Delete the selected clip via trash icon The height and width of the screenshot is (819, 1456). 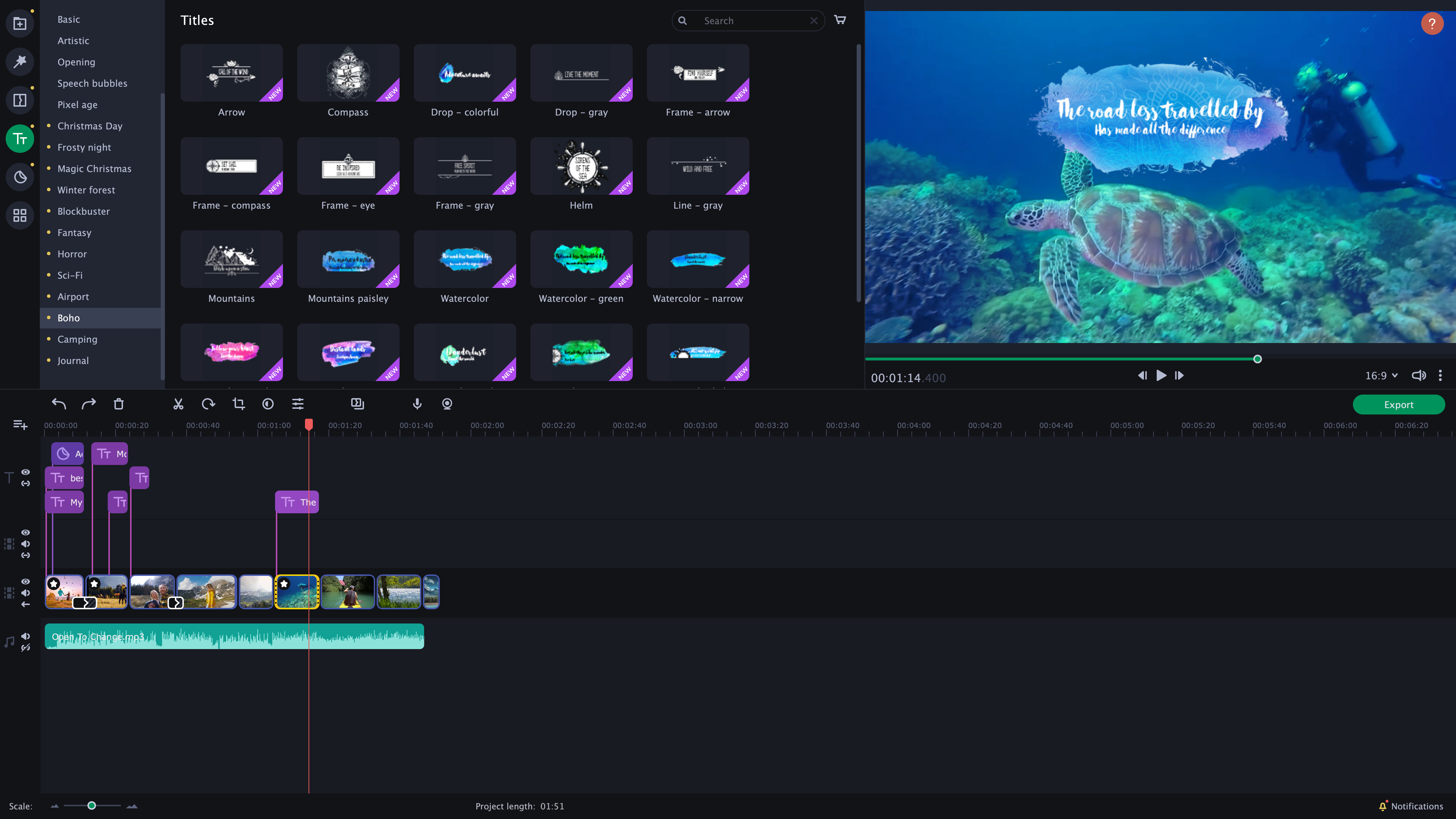pyautogui.click(x=119, y=403)
